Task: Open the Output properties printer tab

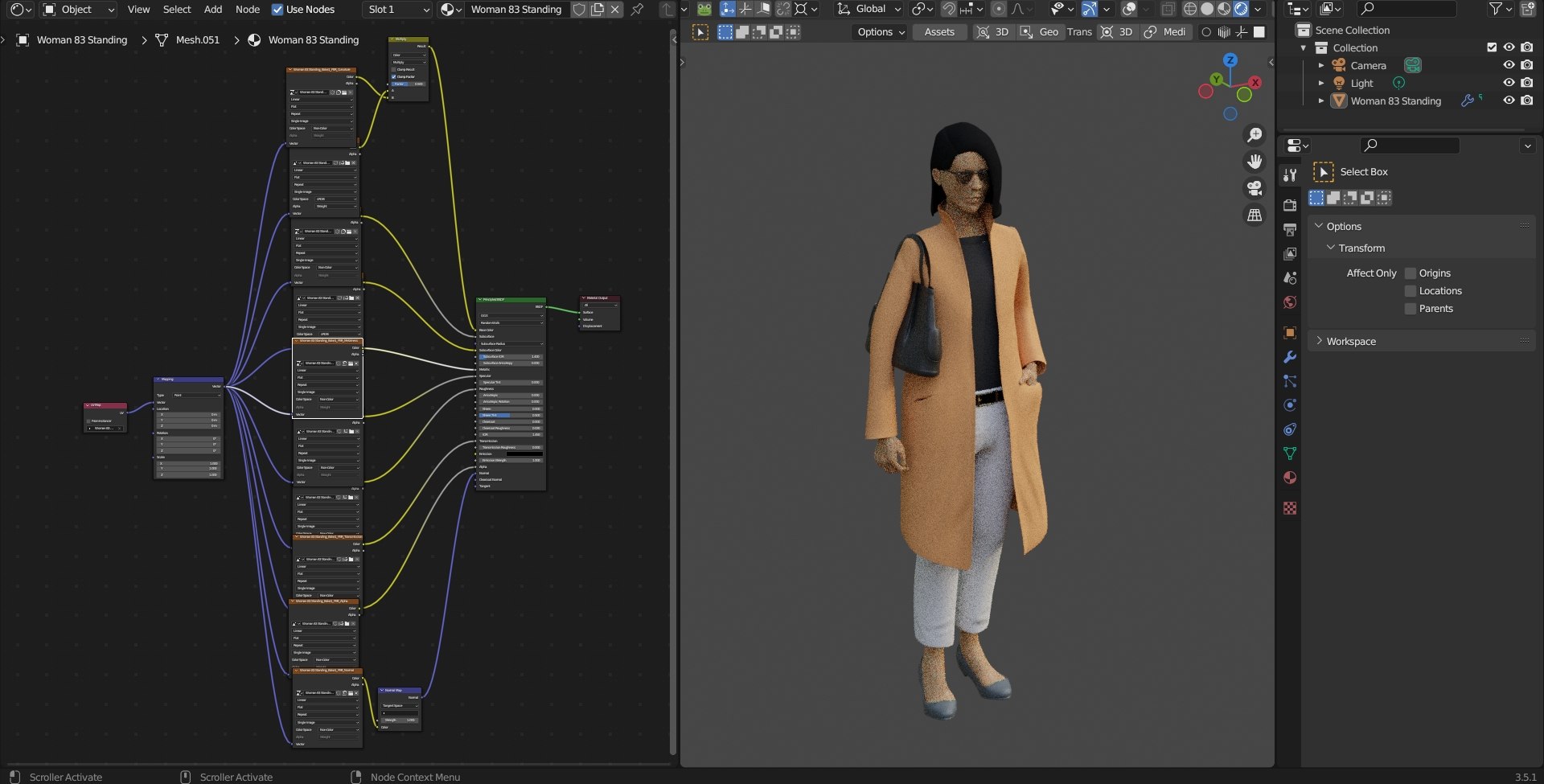Action: click(1290, 230)
